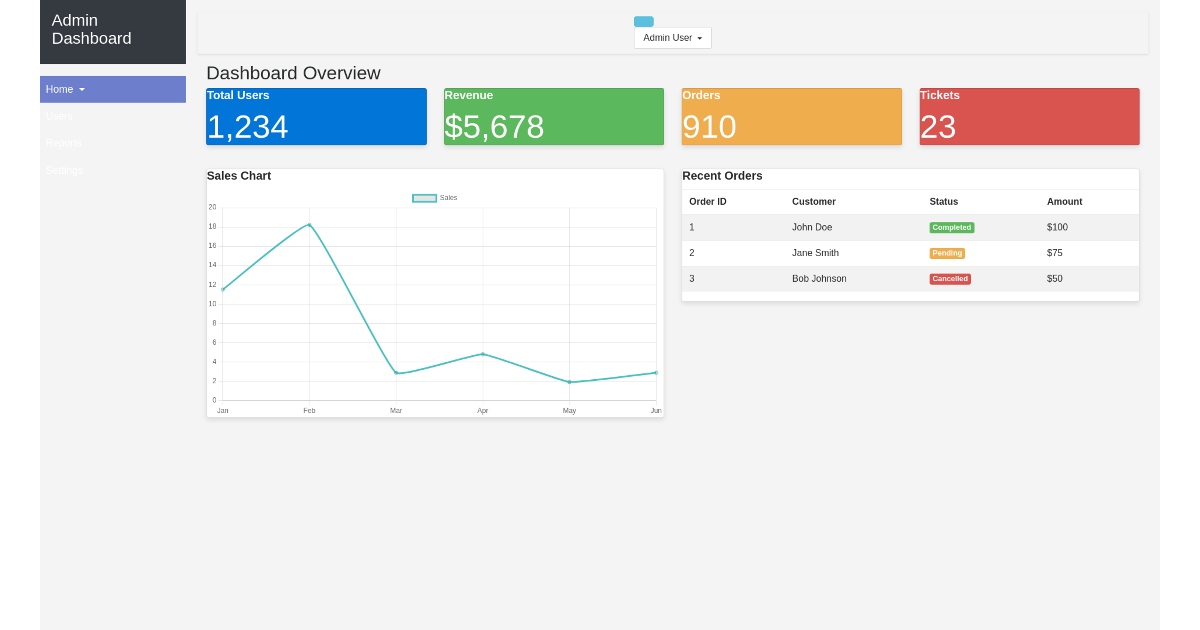
Task: Expand the Home menu in the sidebar
Action: click(59, 89)
